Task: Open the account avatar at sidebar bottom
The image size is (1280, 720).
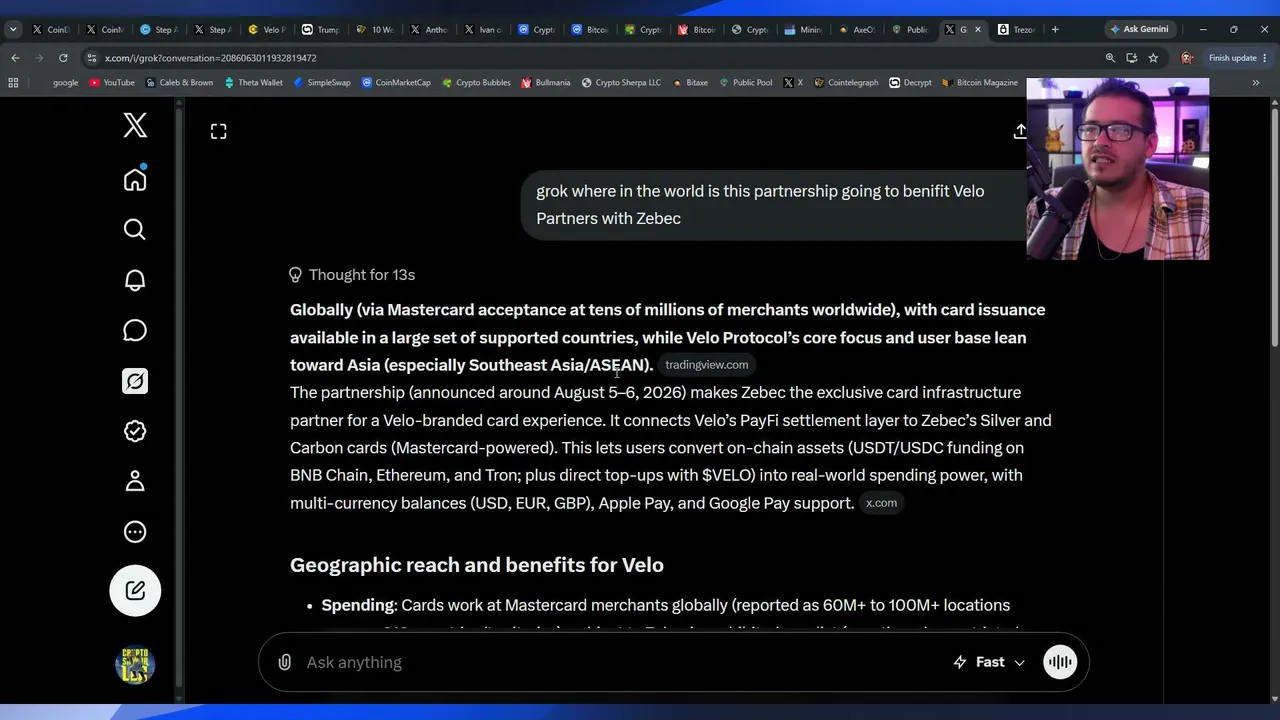Action: pyautogui.click(x=135, y=665)
